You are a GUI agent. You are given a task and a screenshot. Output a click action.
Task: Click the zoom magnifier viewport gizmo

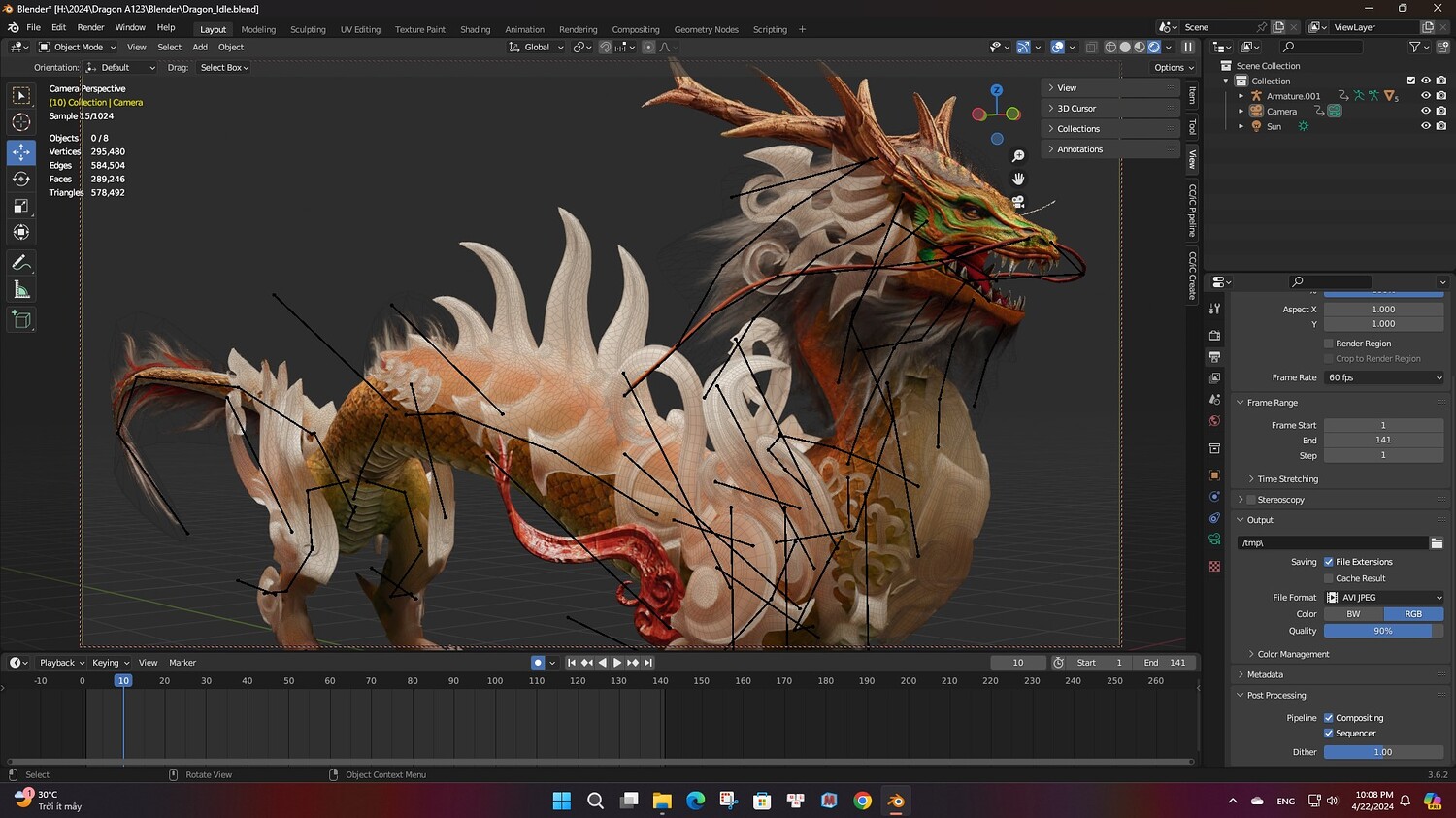1018,156
